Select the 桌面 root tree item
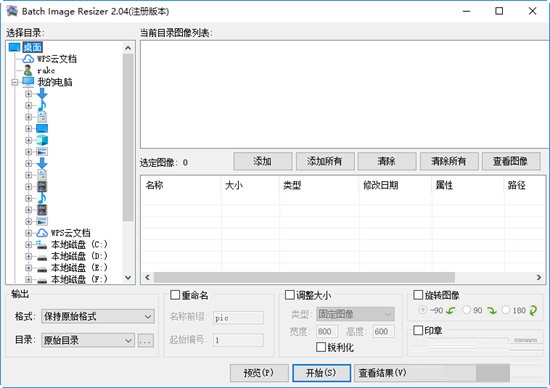The width and height of the screenshot is (550, 388). tap(33, 47)
